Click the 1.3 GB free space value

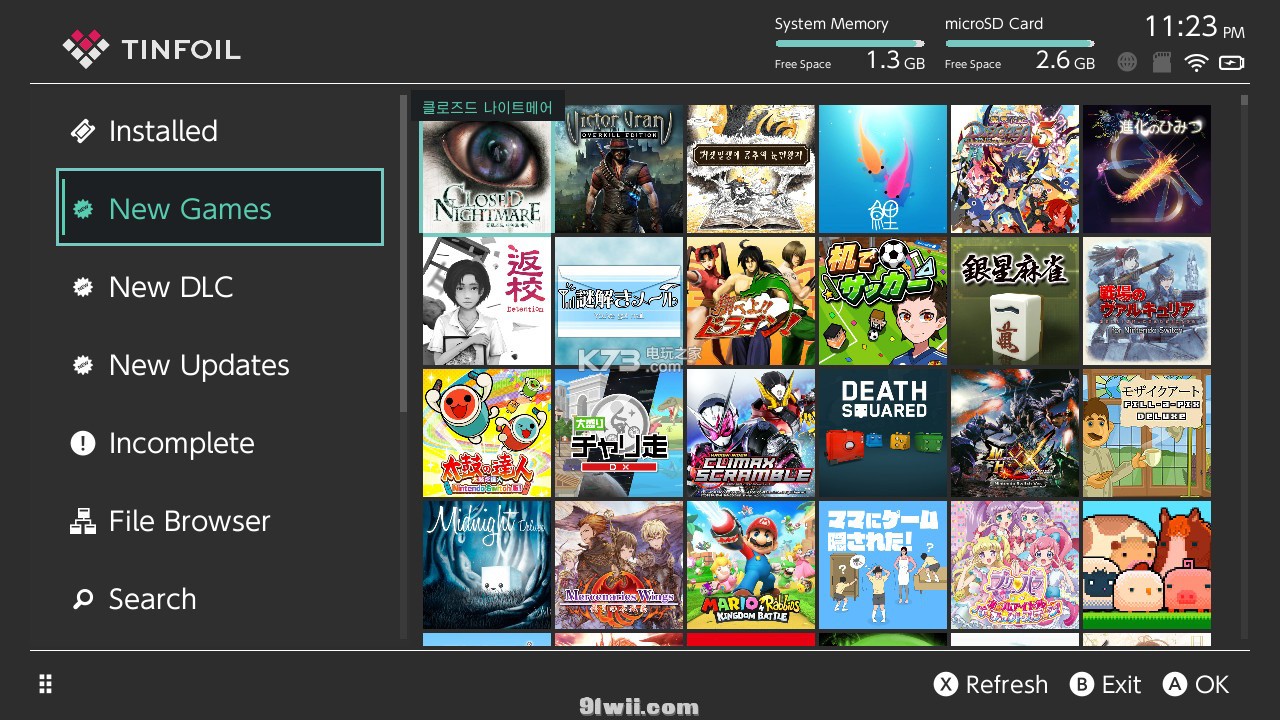(896, 61)
